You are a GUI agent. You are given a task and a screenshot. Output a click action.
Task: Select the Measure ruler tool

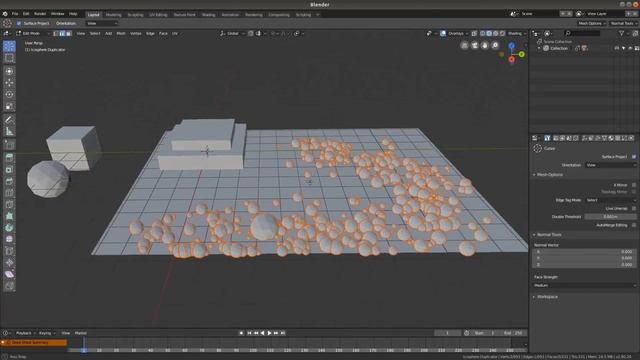(9, 131)
